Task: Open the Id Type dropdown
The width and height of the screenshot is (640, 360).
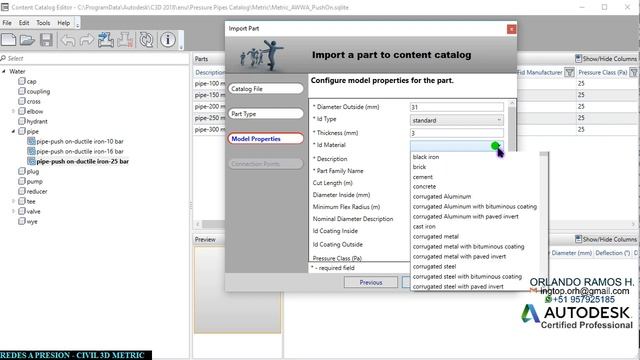Action: [457, 120]
